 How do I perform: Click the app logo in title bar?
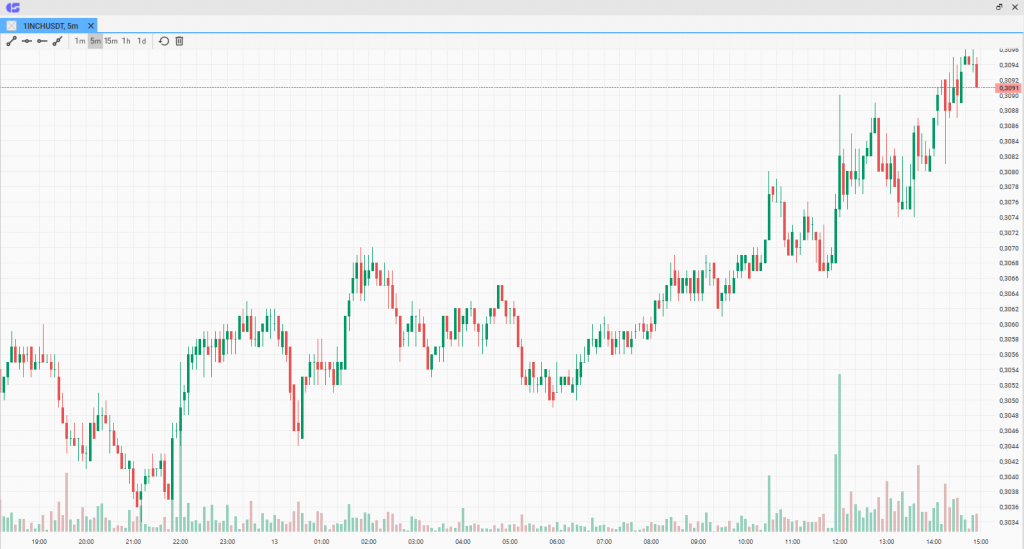[12, 7]
